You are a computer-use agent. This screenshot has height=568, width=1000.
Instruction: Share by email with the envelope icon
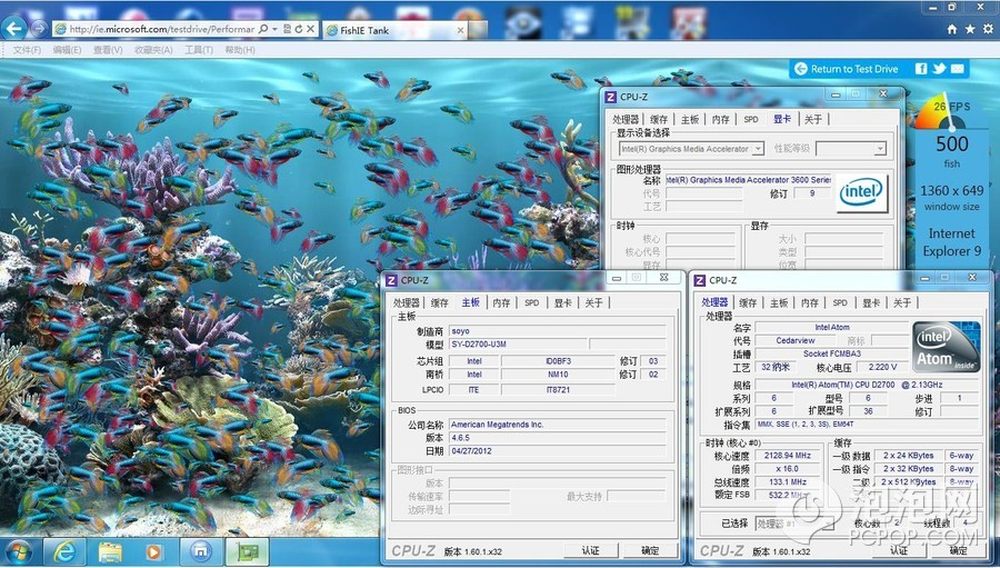pos(957,69)
